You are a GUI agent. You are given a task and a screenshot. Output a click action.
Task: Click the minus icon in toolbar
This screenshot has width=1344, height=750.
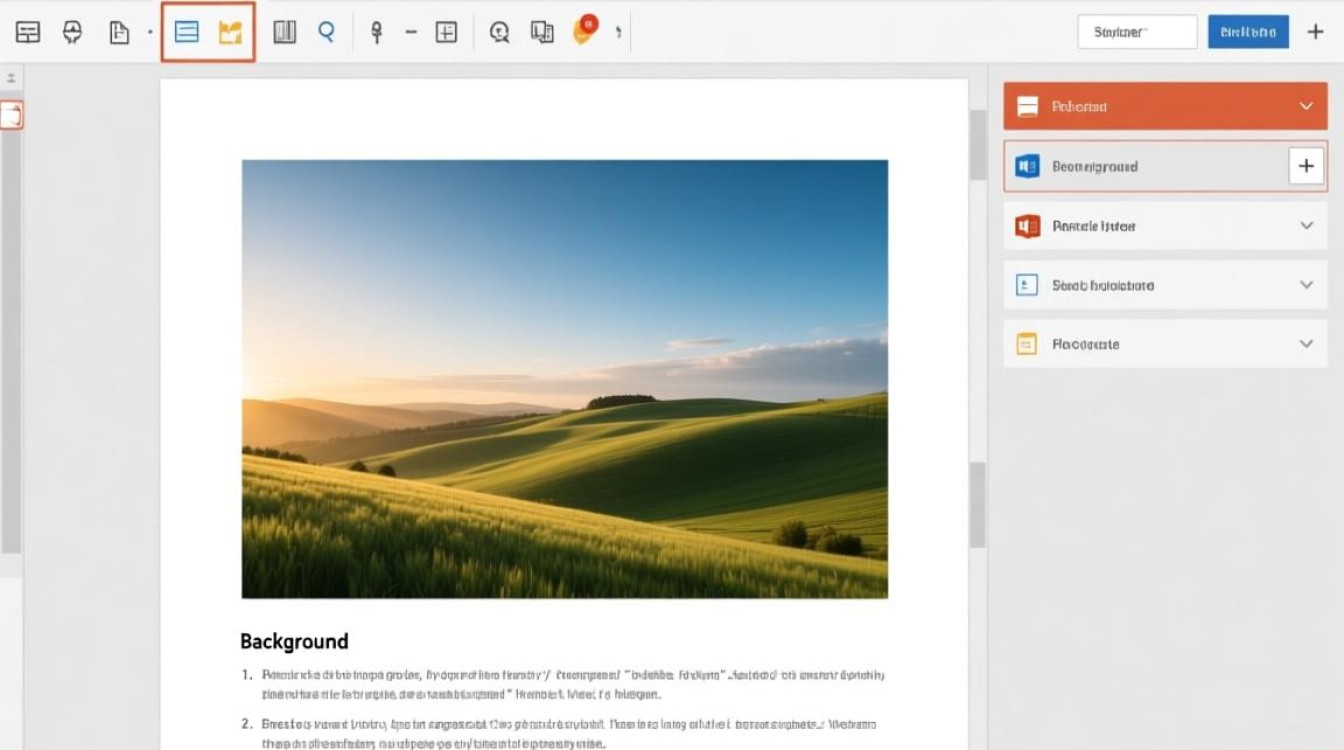point(411,32)
